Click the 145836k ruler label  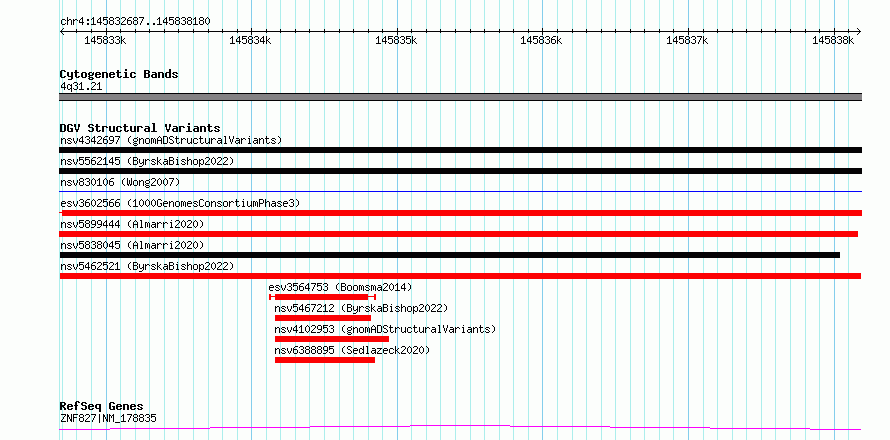pos(541,41)
